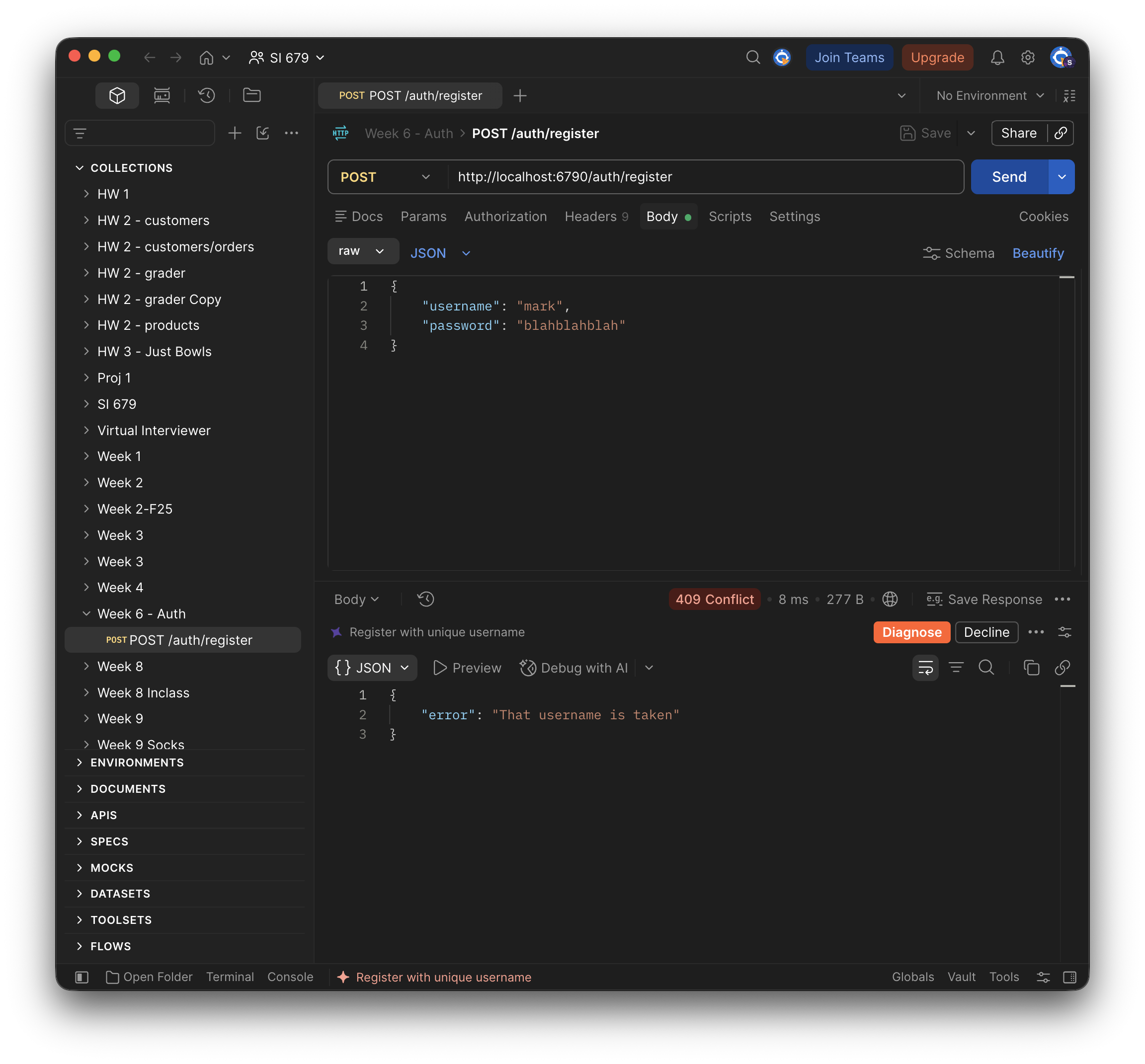Image resolution: width=1145 pixels, height=1064 pixels.
Task: Toggle the right panel layout icon
Action: (x=1069, y=977)
